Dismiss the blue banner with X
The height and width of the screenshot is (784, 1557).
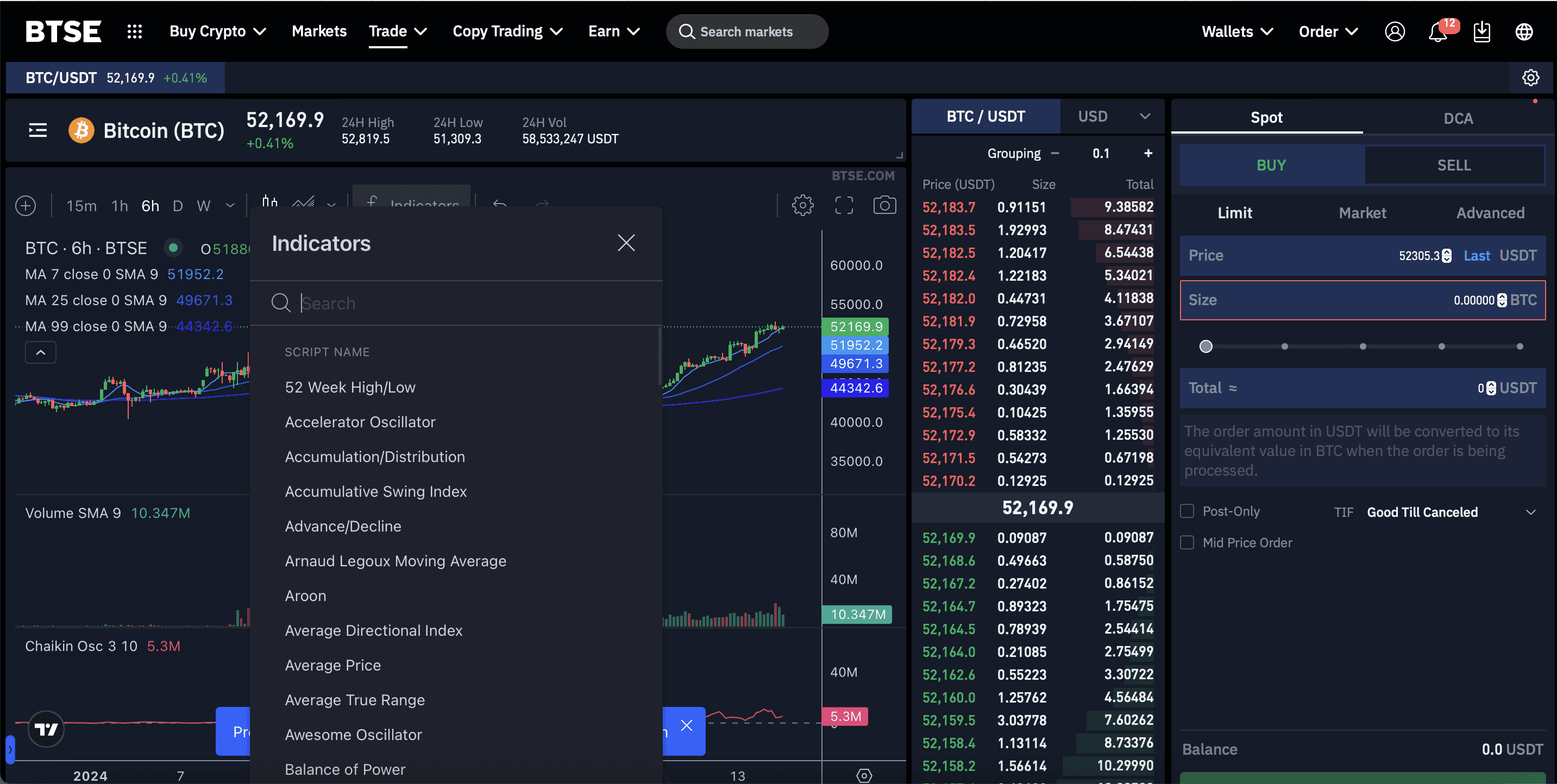(x=686, y=725)
